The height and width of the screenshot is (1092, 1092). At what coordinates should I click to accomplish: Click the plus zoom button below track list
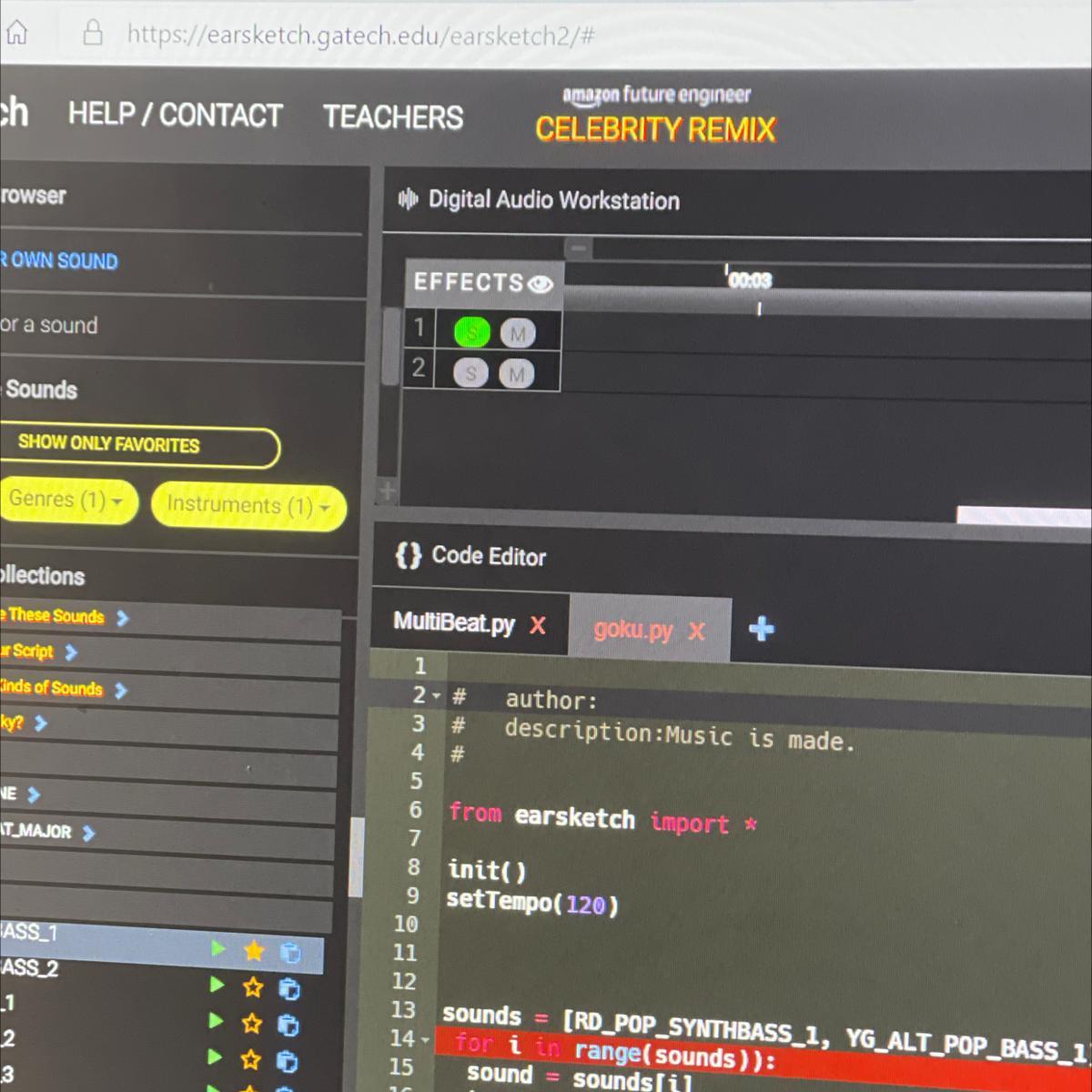tap(388, 490)
